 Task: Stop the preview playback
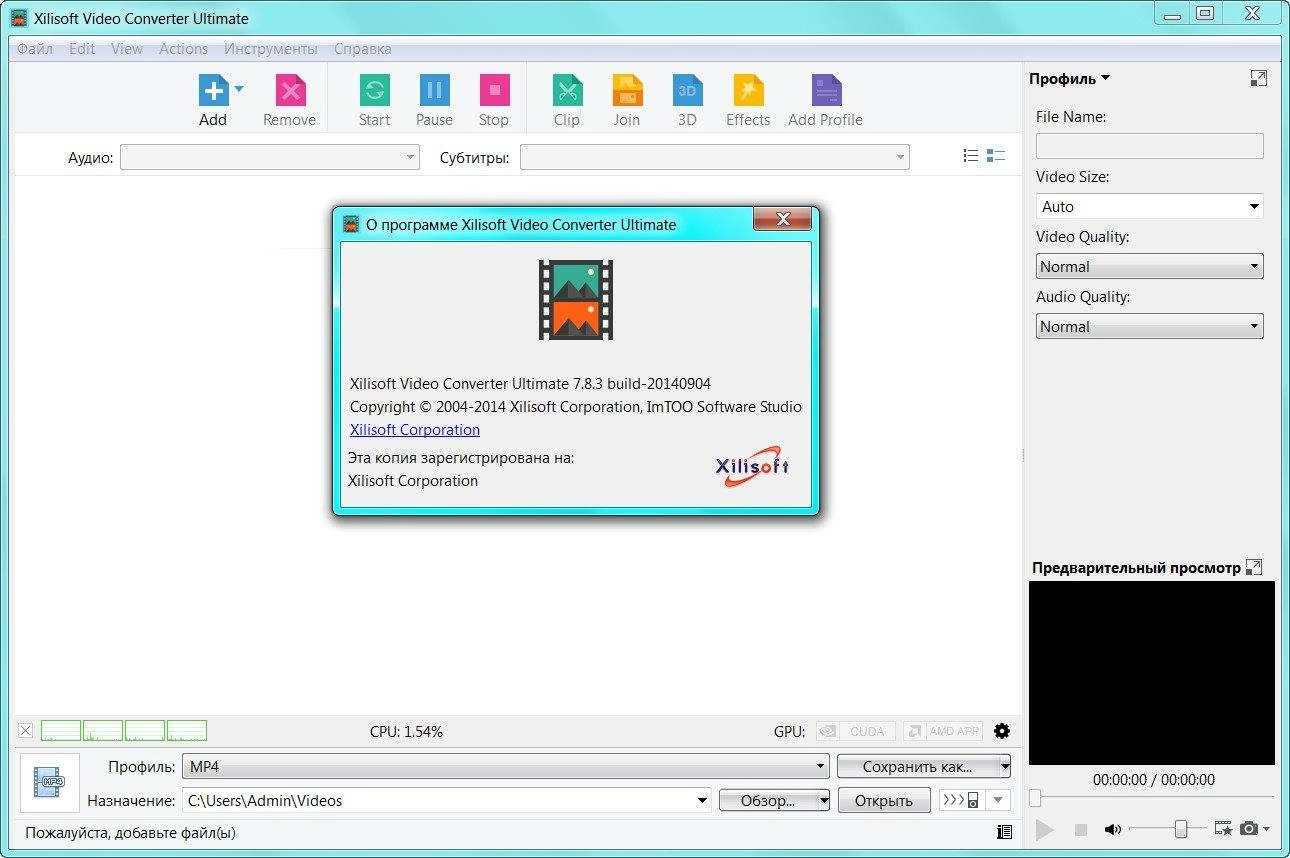tap(1080, 829)
